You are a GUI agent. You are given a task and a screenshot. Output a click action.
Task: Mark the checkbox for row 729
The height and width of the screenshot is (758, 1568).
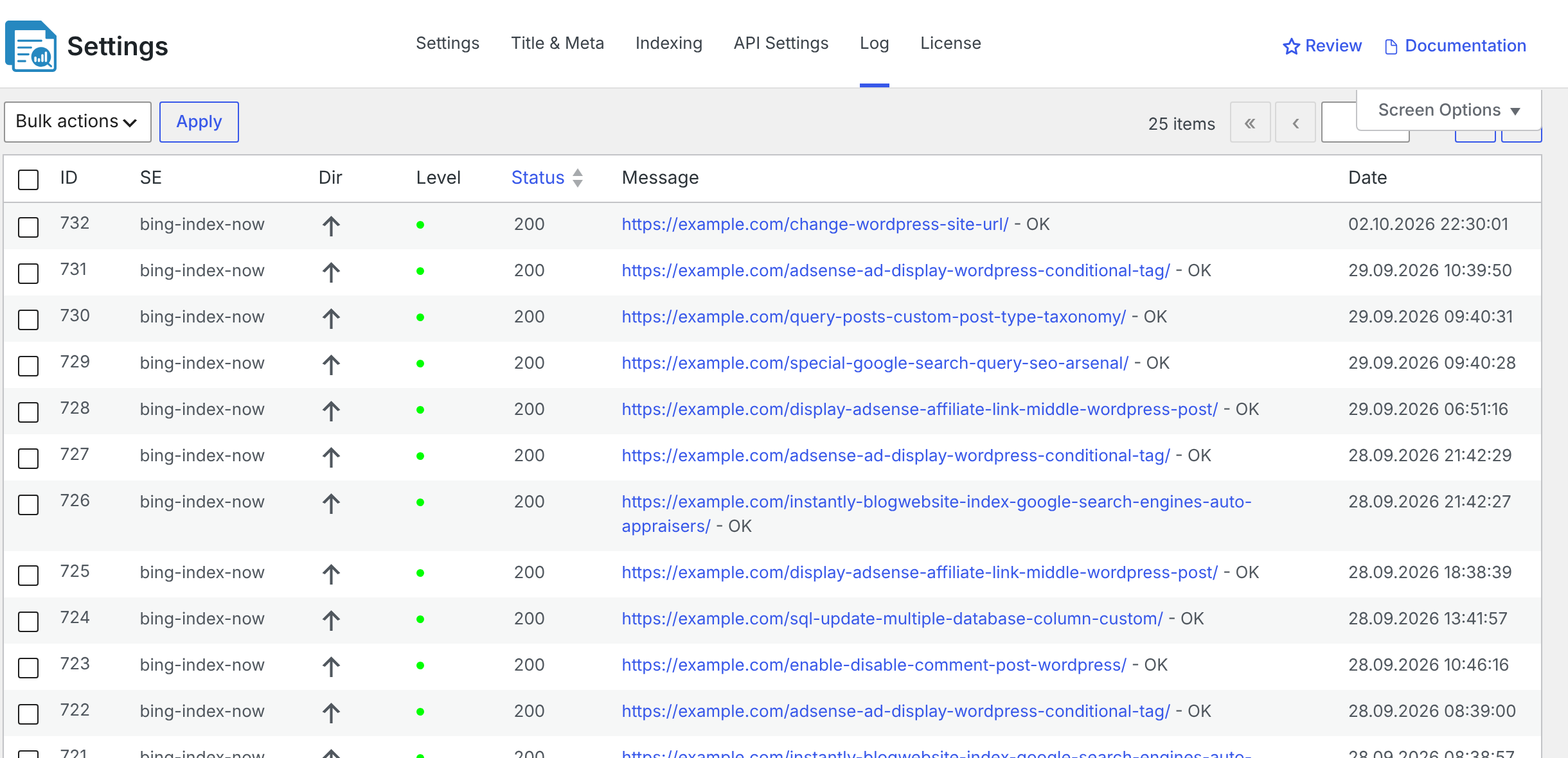28,366
